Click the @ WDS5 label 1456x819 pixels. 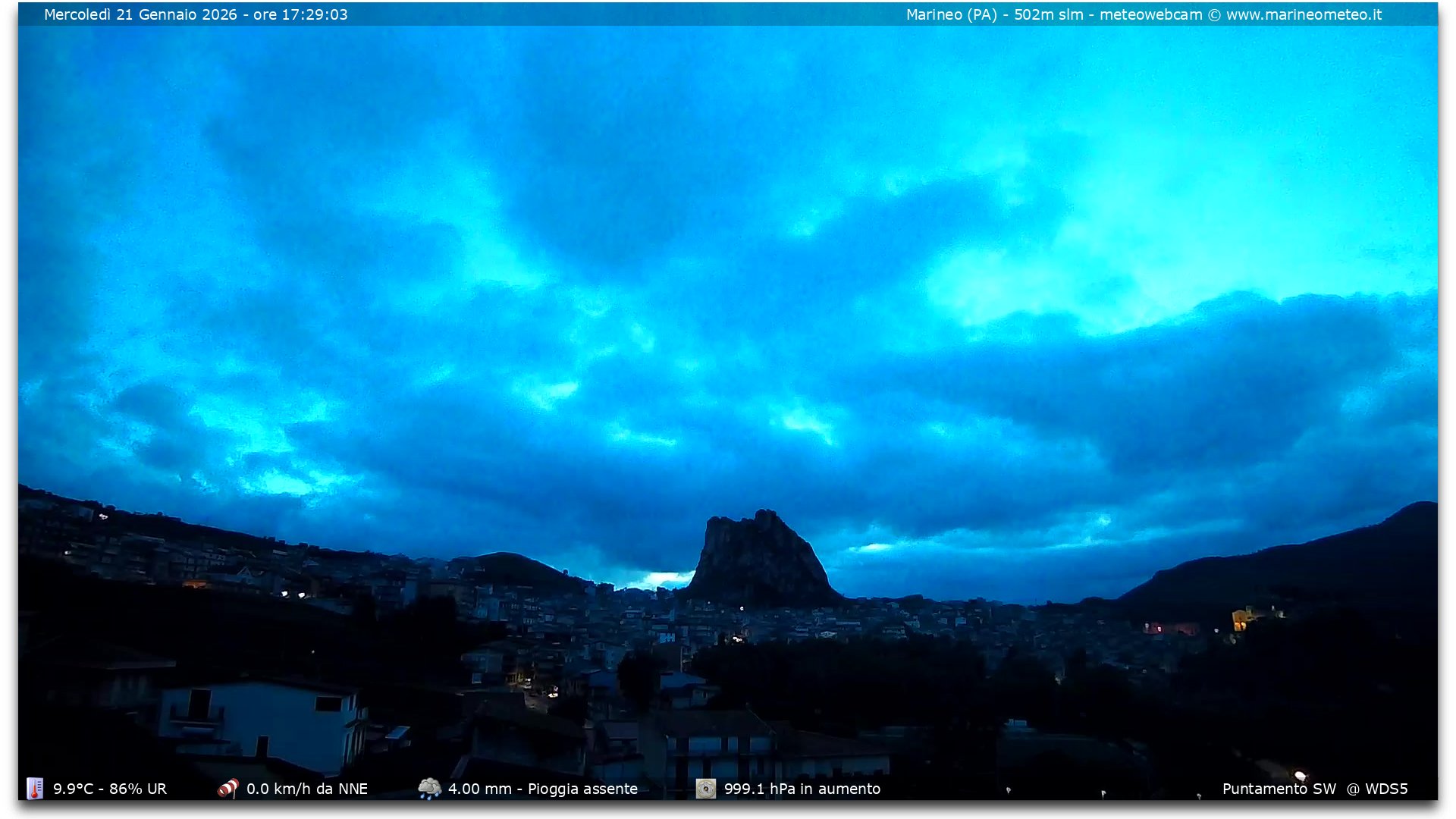coord(1377,789)
